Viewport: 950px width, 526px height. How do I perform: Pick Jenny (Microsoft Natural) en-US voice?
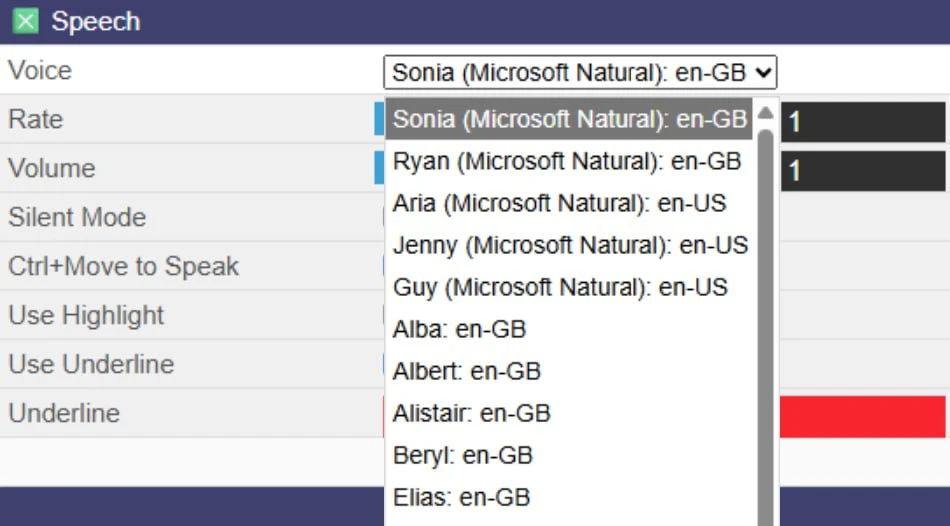click(x=570, y=245)
